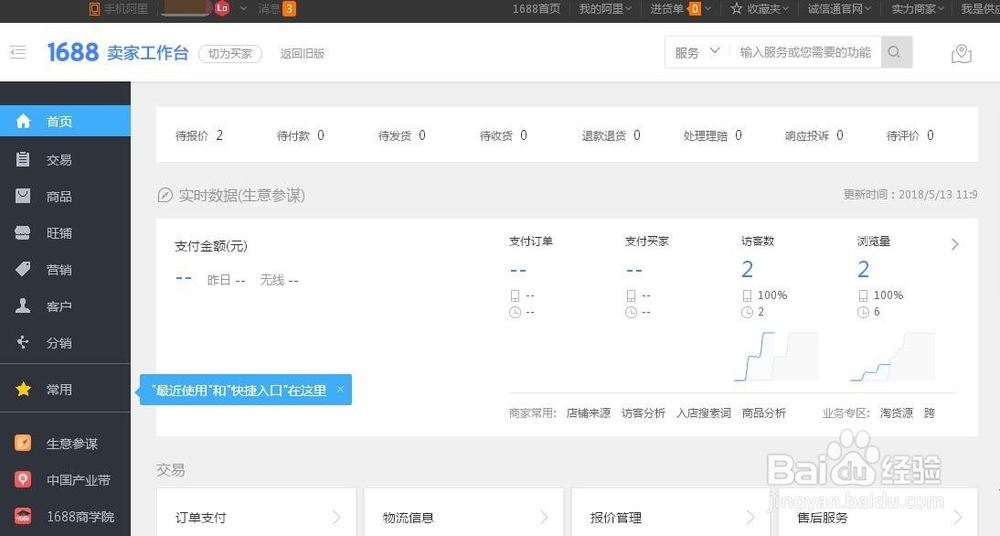Click the 手机阿里 phone icon in the top bar
This screenshot has height=536, width=1000.
coord(94,8)
